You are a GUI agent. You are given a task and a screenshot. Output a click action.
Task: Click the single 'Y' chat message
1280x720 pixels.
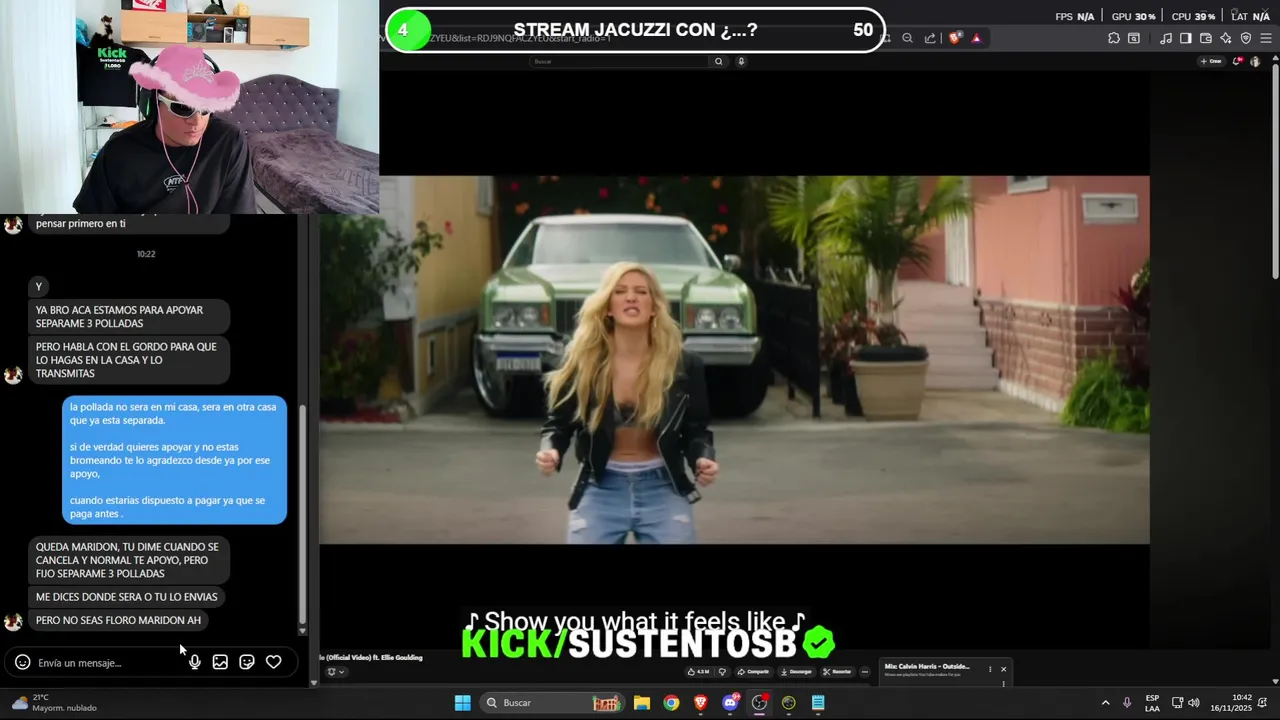click(x=39, y=287)
